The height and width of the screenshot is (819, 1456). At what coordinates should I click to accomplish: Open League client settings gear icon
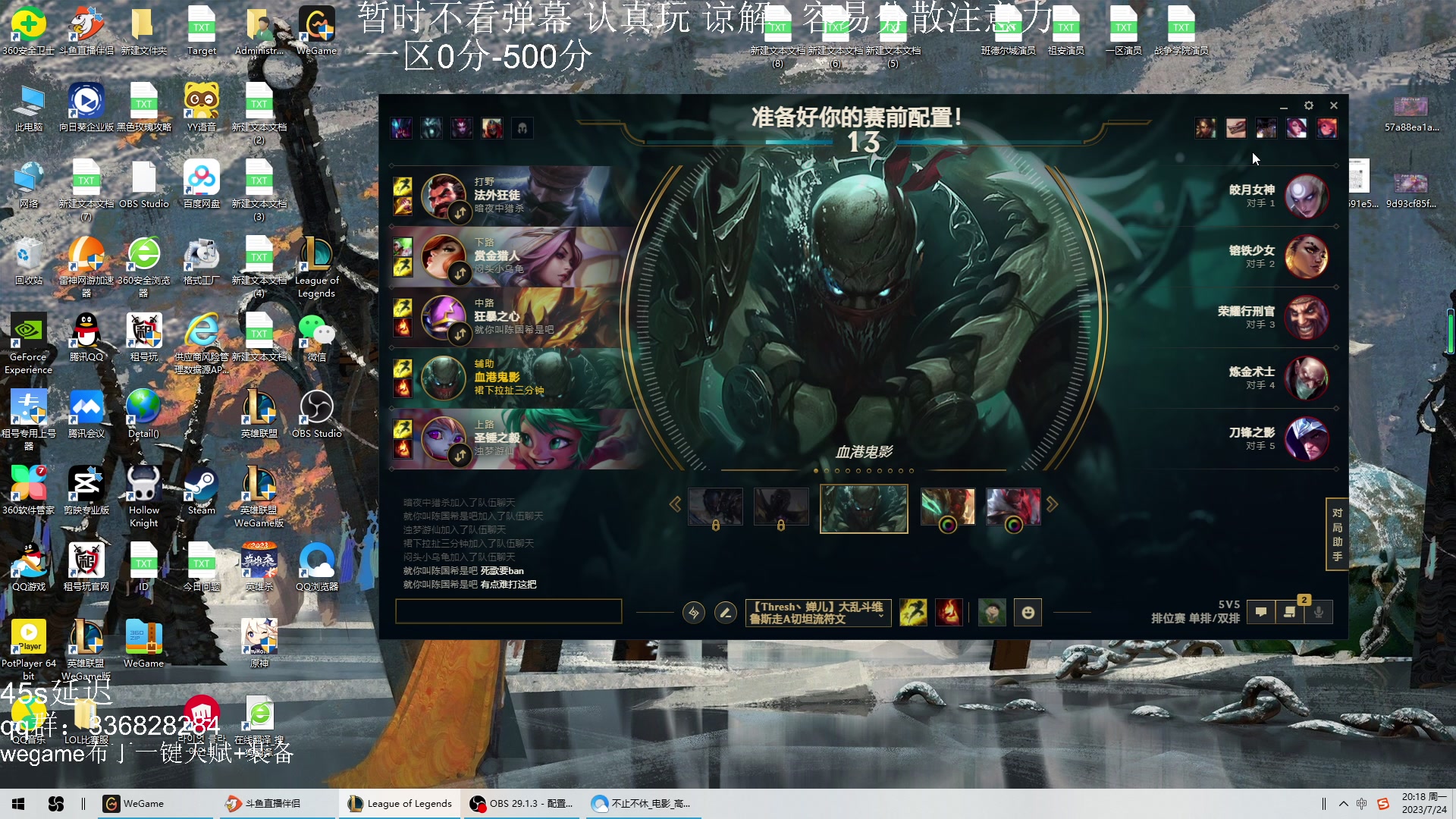tap(1308, 105)
